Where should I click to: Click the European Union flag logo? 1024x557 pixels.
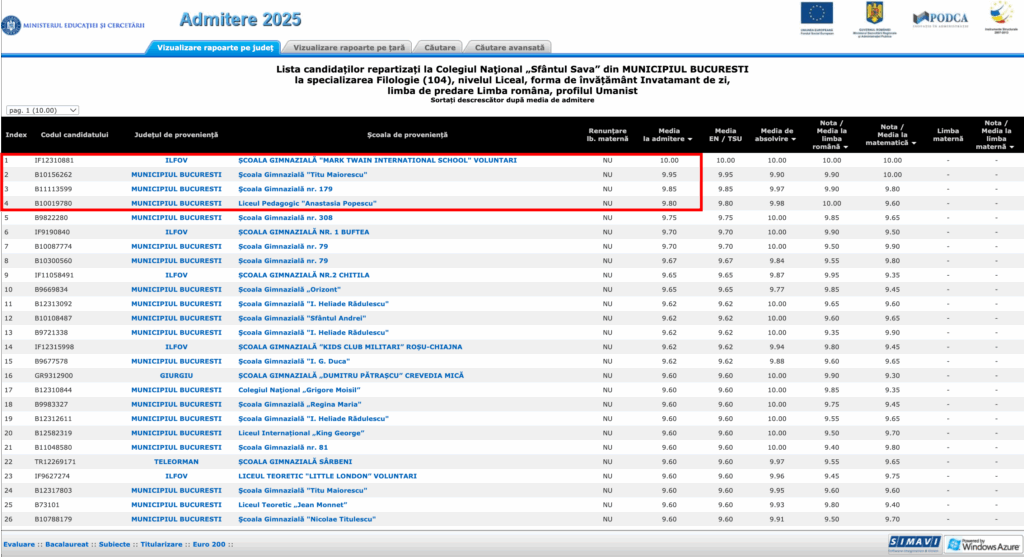coord(816,14)
